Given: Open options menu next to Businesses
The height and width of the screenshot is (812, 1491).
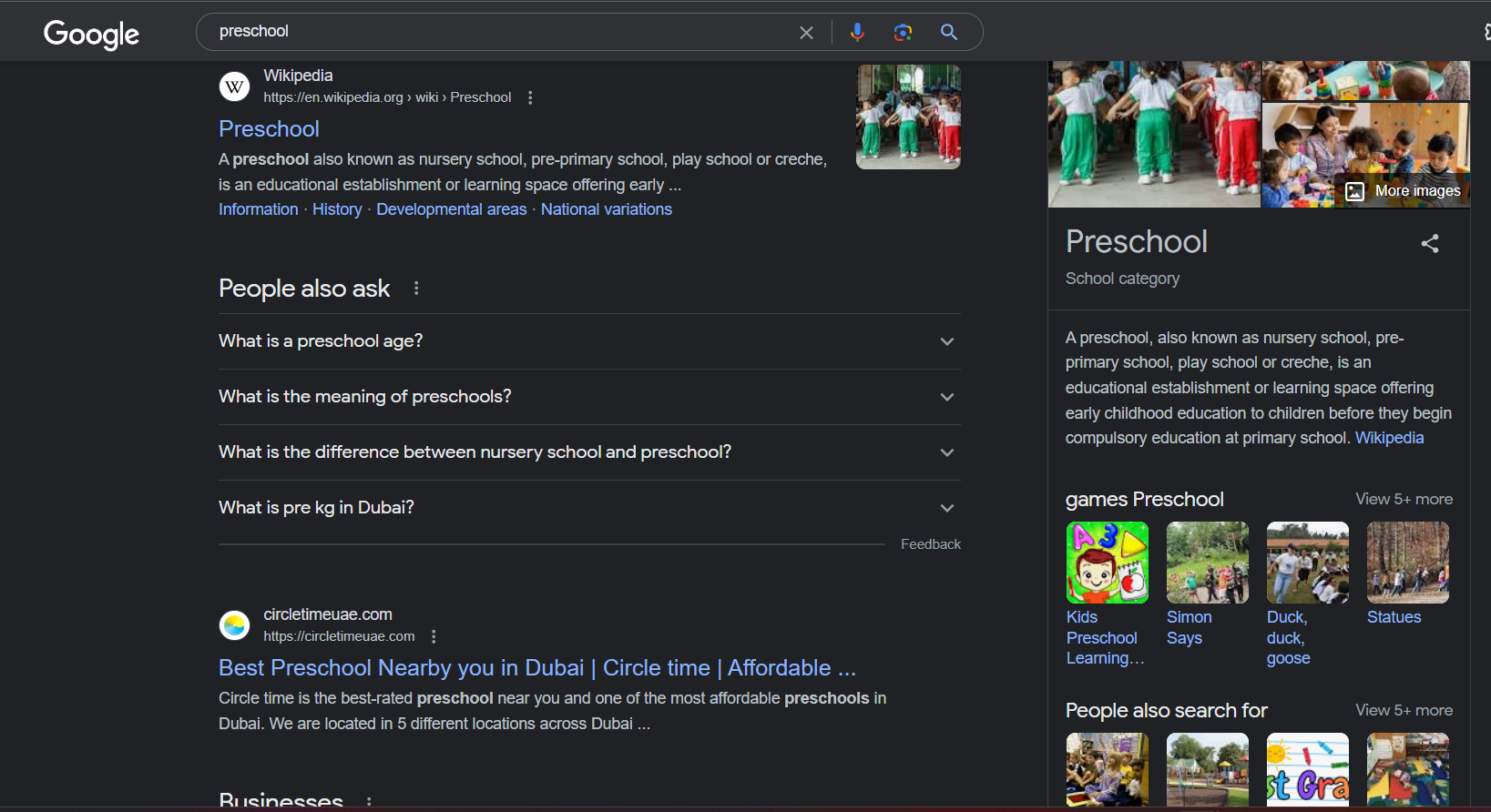Looking at the screenshot, I should (x=369, y=802).
